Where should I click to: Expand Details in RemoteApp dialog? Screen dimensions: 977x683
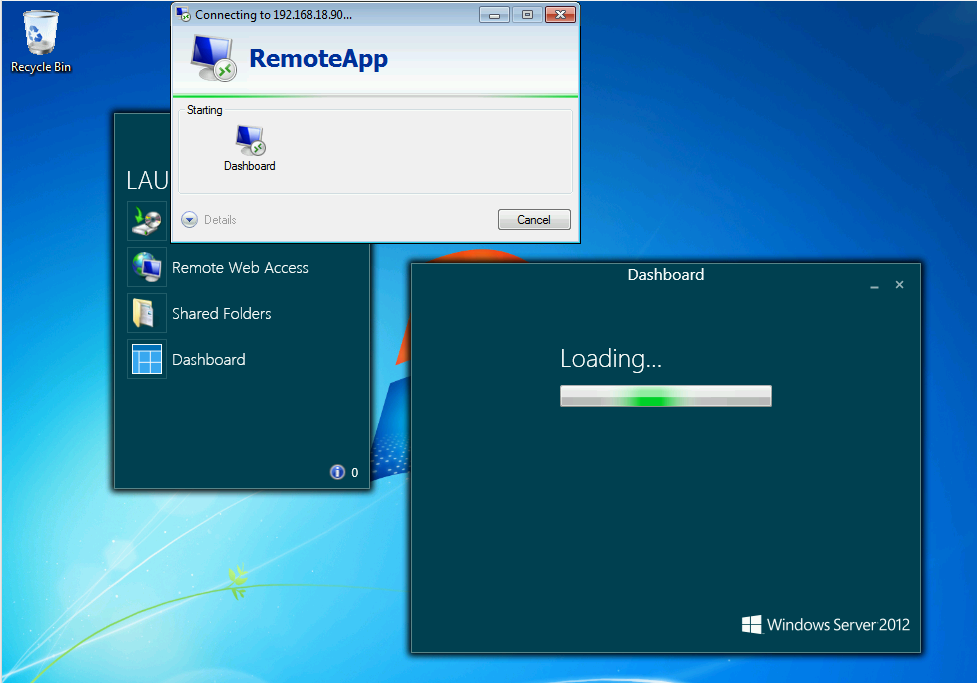(209, 219)
